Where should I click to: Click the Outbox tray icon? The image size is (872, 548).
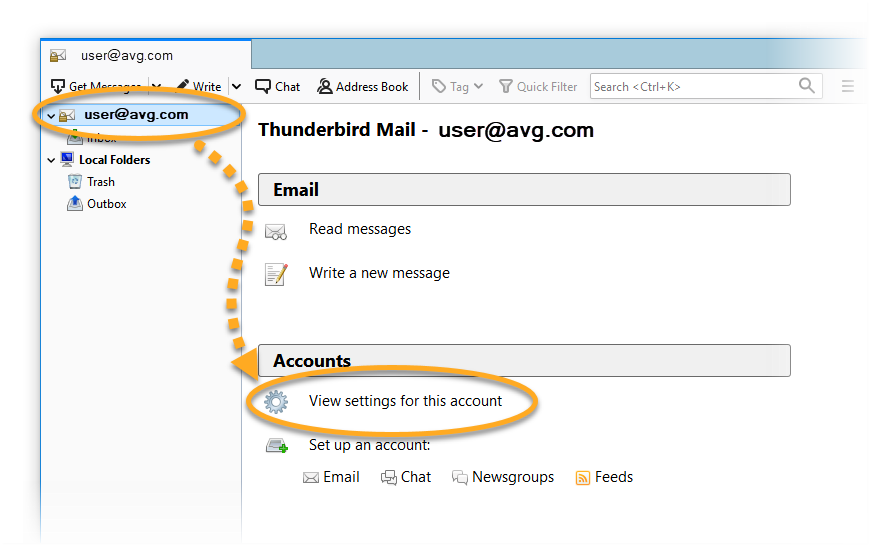(x=75, y=204)
